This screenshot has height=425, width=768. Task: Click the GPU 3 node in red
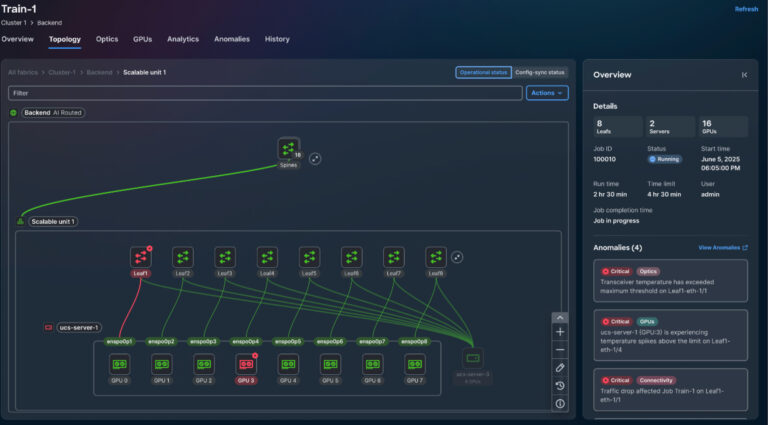(245, 363)
